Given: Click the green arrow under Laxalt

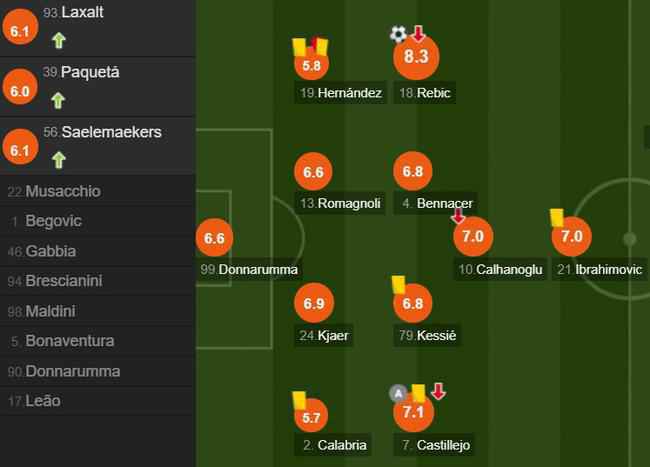Looking at the screenshot, I should pos(59,41).
